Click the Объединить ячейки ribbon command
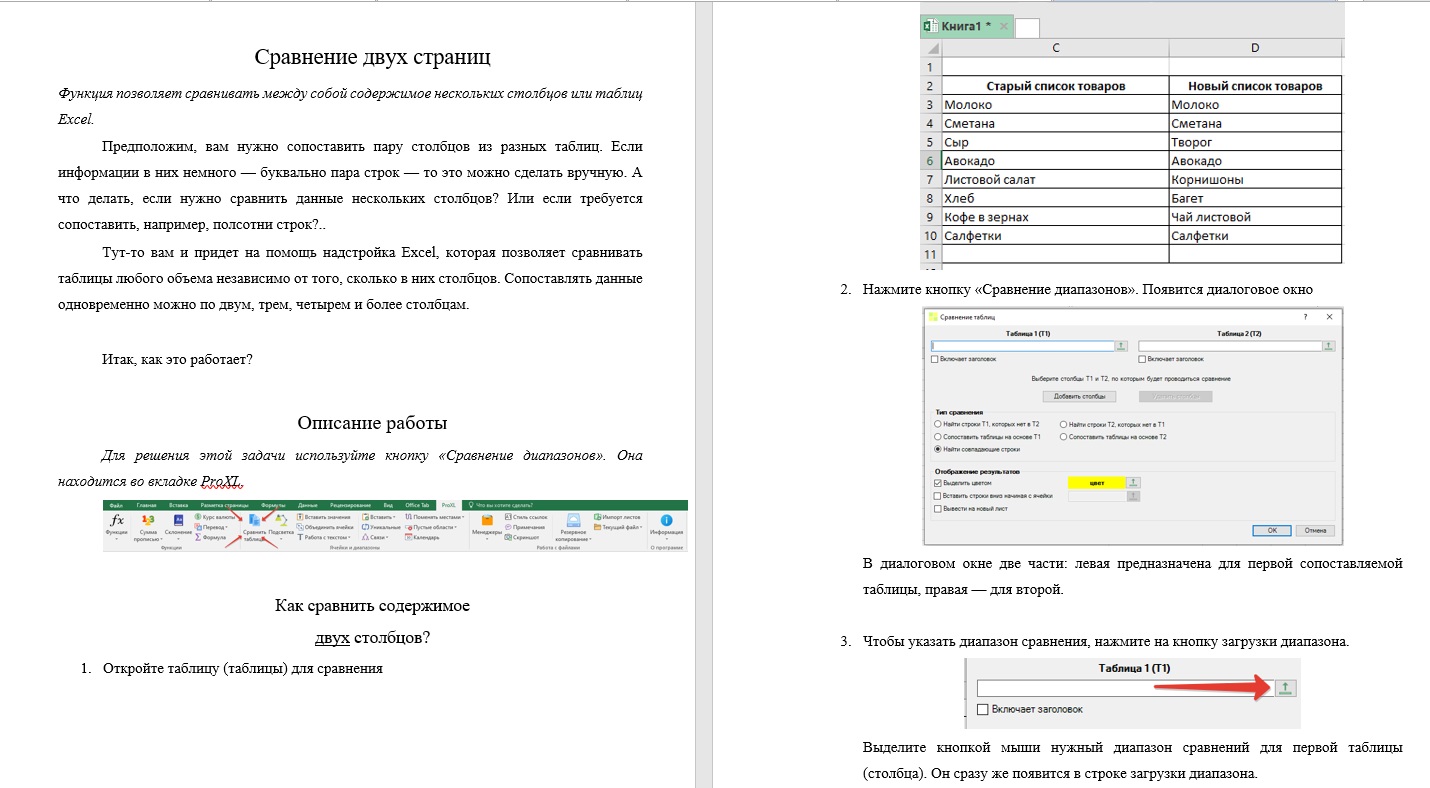Screen dimensions: 1430x788 point(325,527)
